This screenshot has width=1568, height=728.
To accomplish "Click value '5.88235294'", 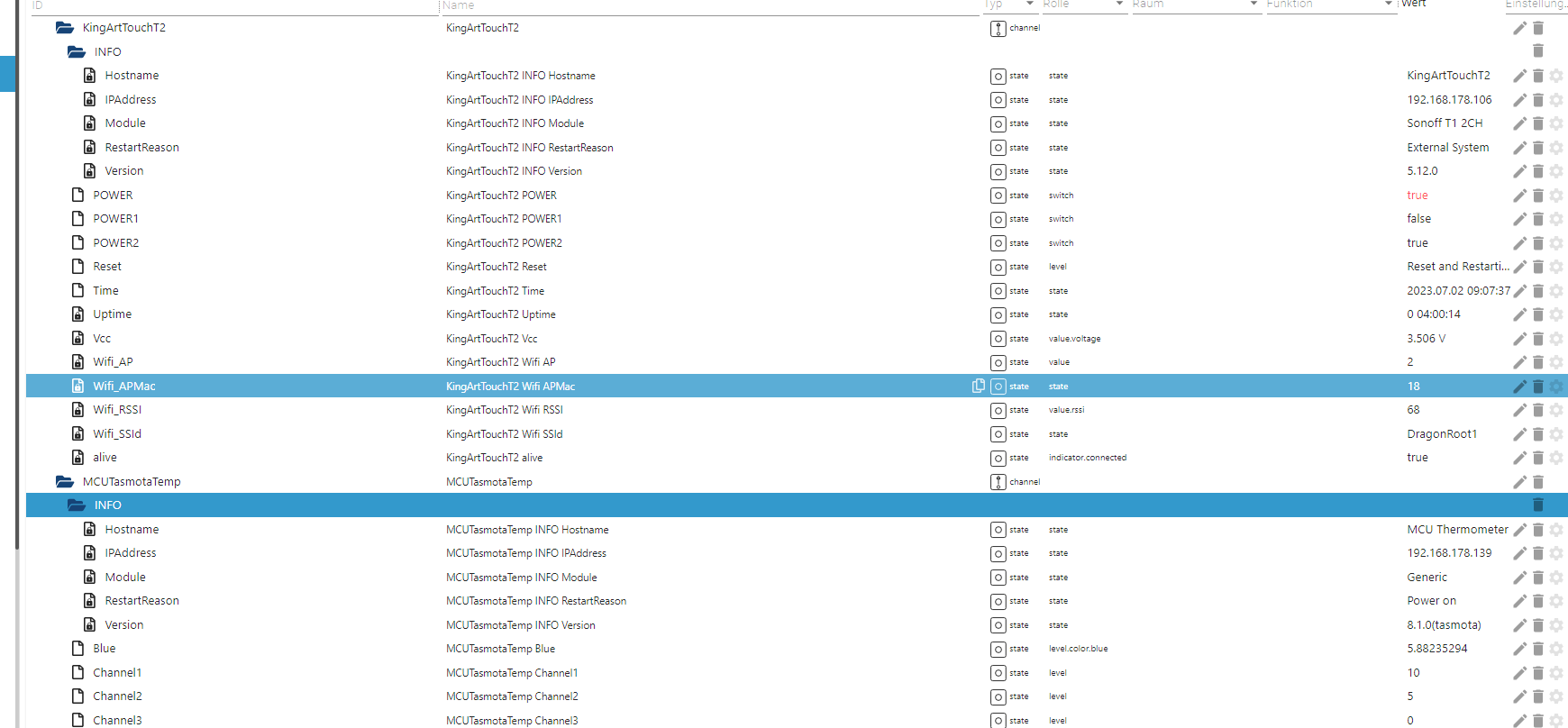I will click(x=1436, y=649).
